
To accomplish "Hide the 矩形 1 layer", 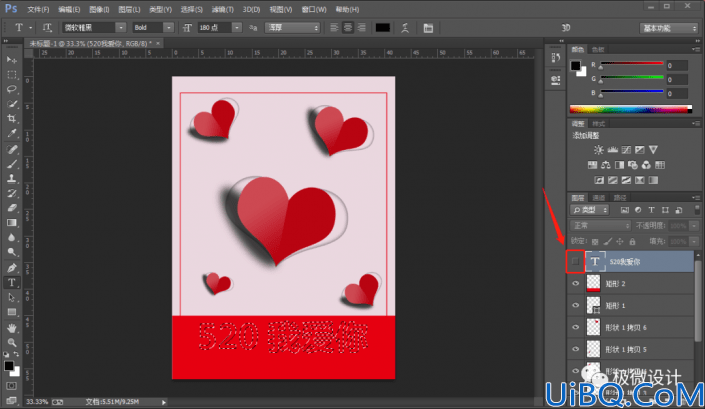I will 576,306.
